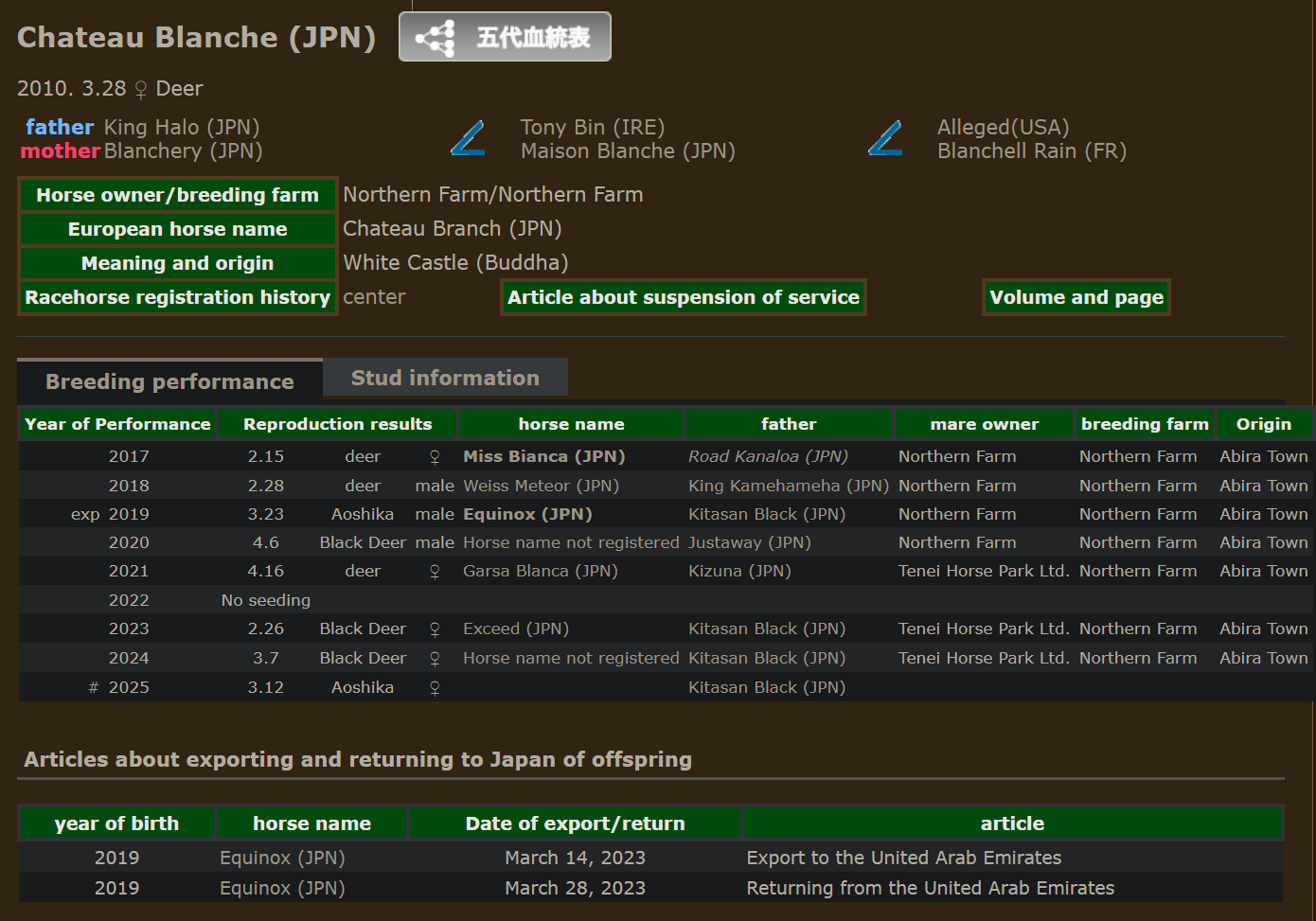Image resolution: width=1316 pixels, height=921 pixels.
Task: Click the Racehorse registration history label
Action: pos(177,297)
